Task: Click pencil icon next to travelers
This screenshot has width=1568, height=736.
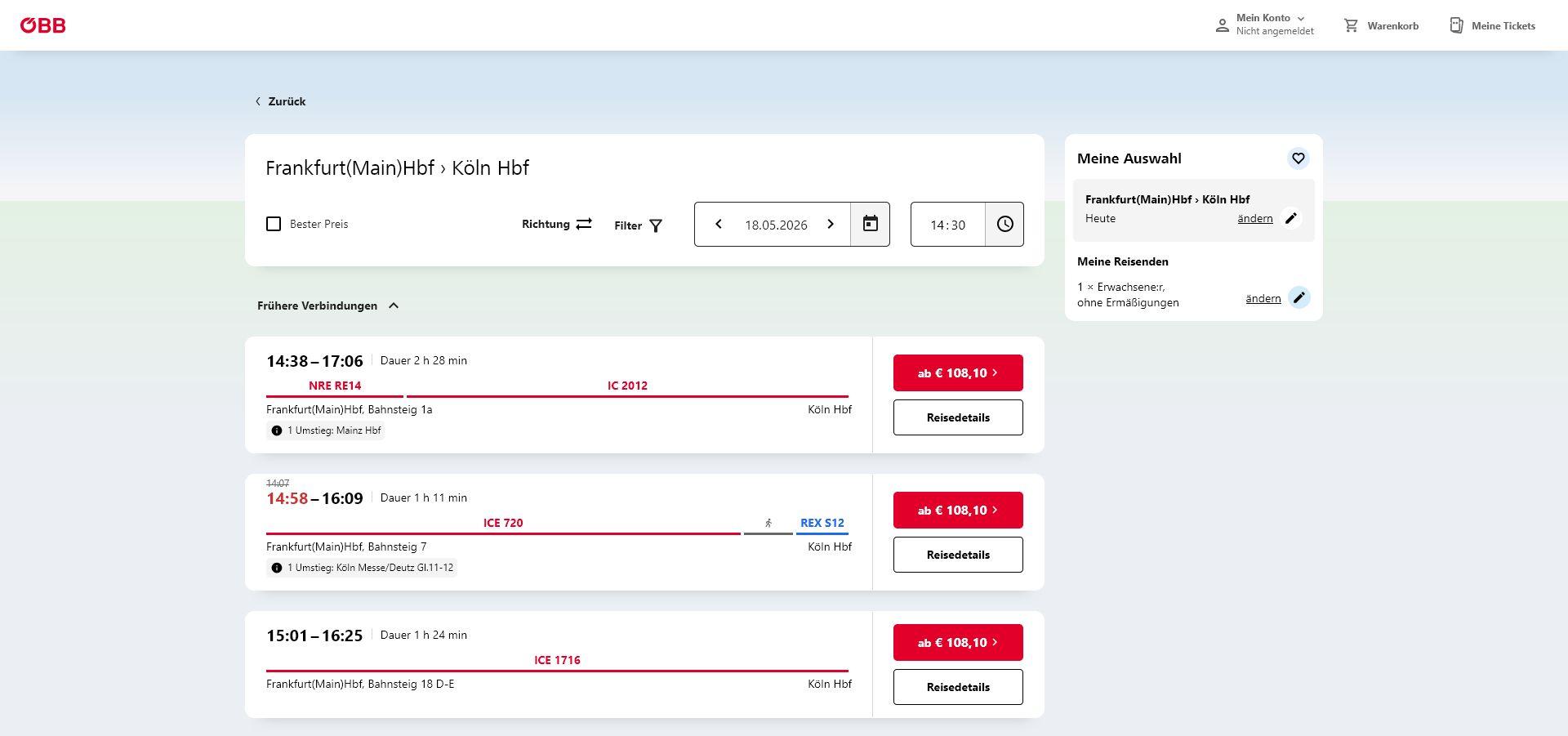Action: point(1298,297)
